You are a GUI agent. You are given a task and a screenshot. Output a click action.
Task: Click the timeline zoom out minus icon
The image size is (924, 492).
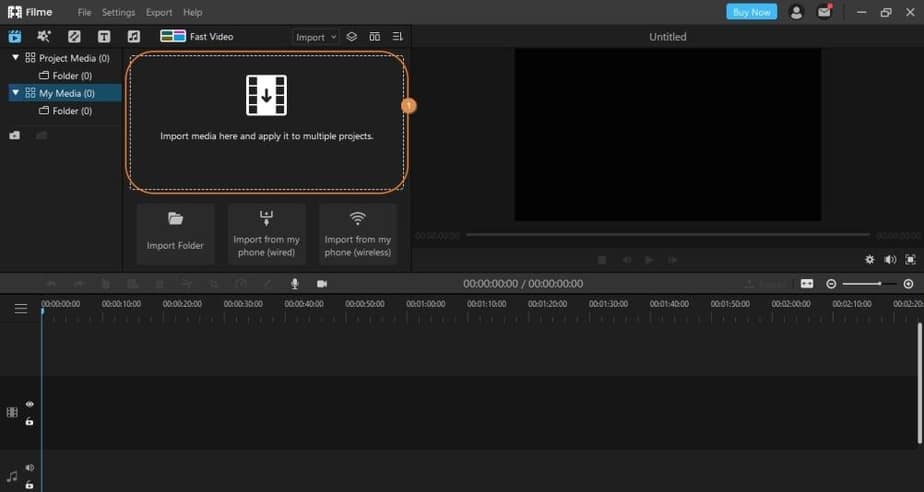[x=831, y=284]
